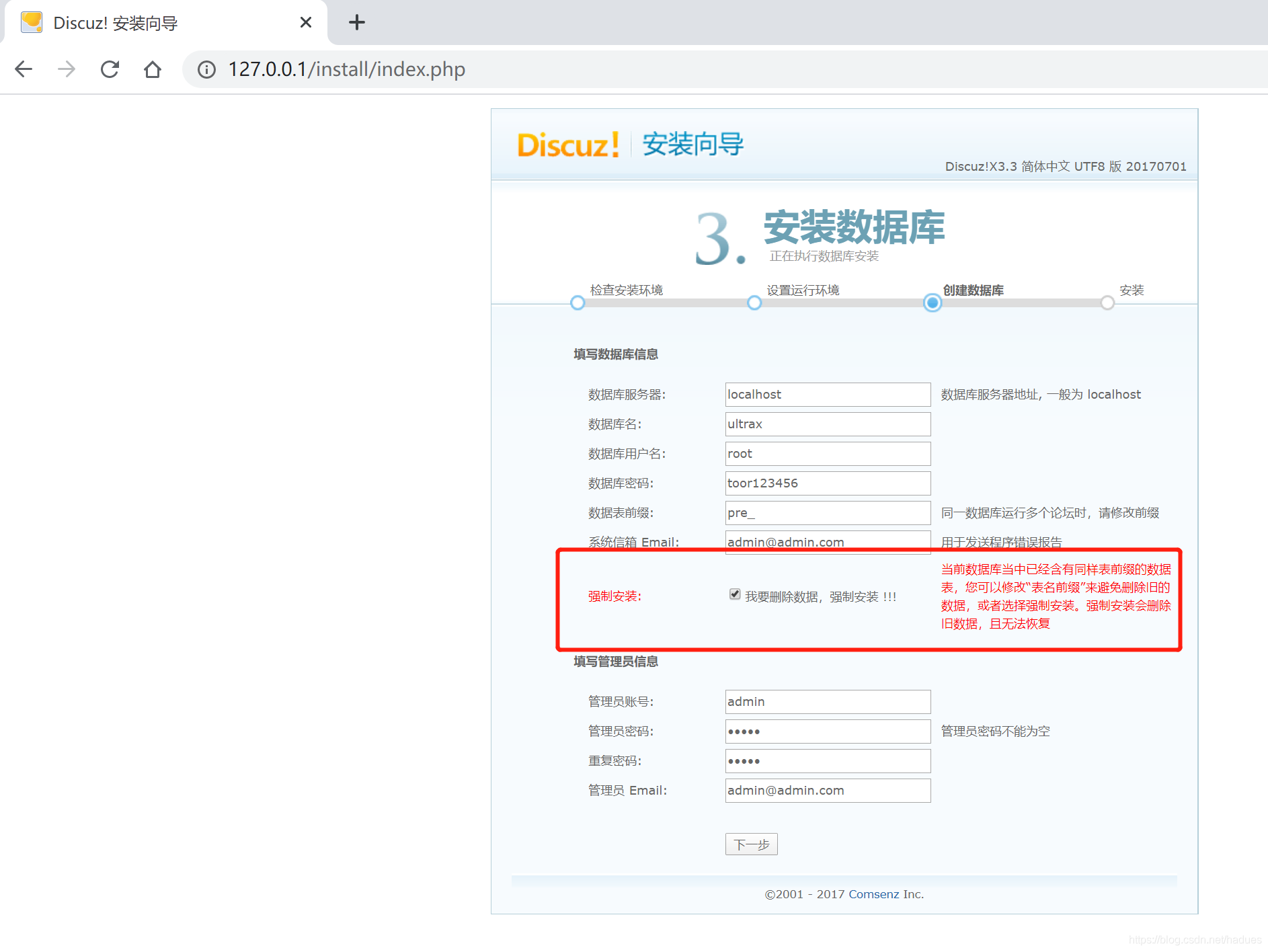Open the Comsenz Inc. link

point(885,894)
